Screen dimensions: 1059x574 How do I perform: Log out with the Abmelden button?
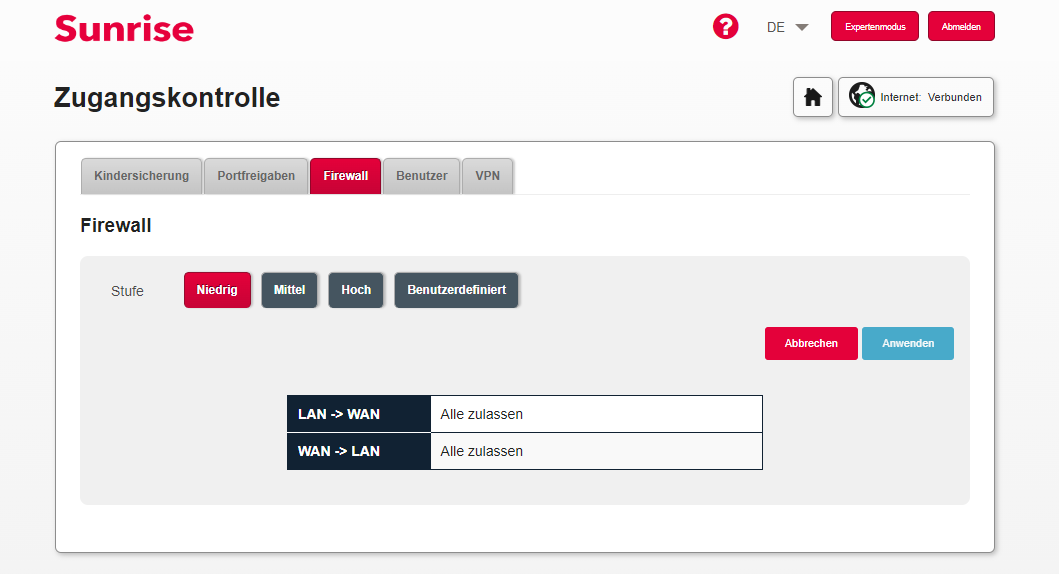tap(961, 27)
